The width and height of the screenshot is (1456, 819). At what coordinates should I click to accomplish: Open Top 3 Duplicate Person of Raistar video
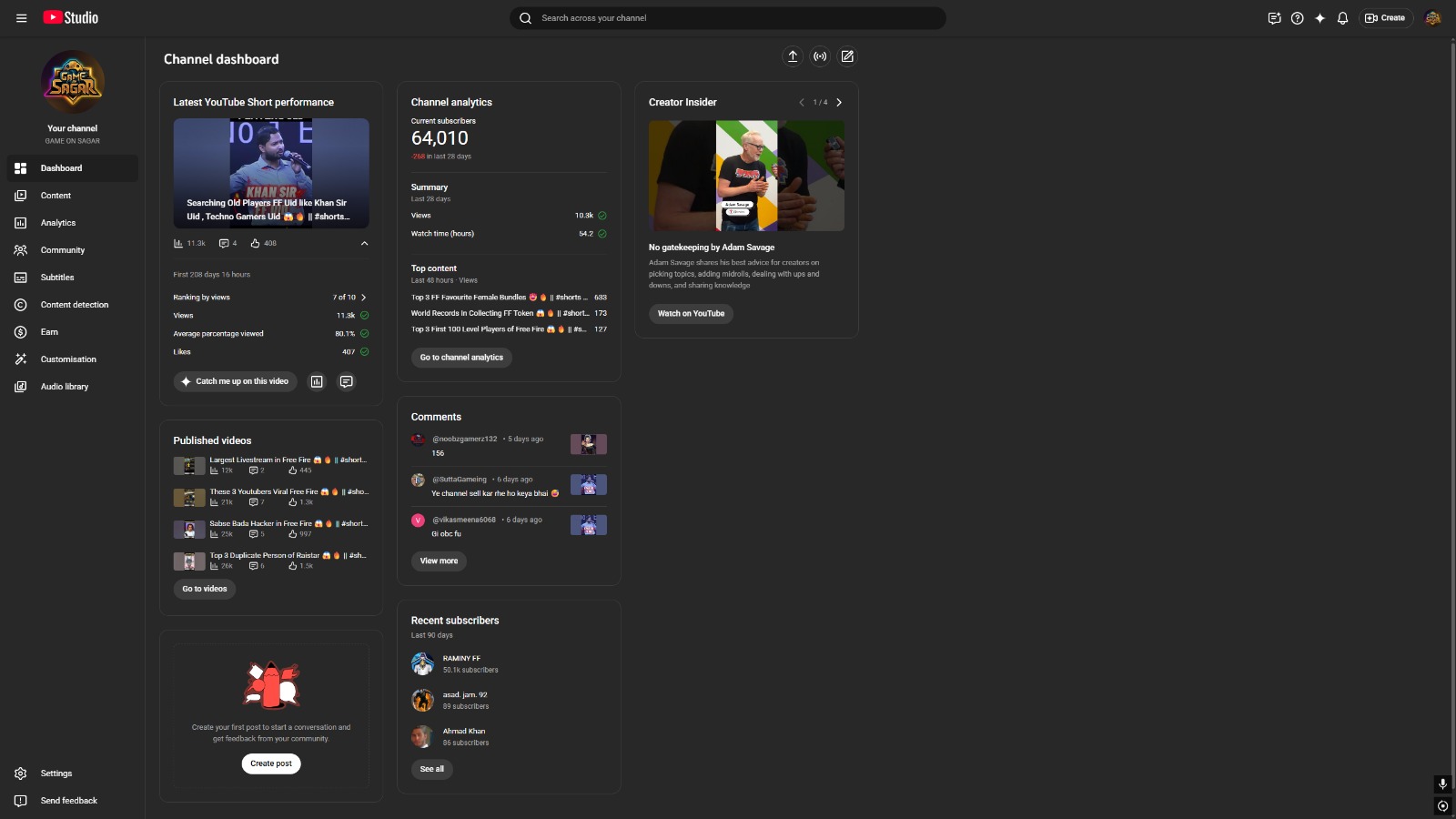point(271,561)
